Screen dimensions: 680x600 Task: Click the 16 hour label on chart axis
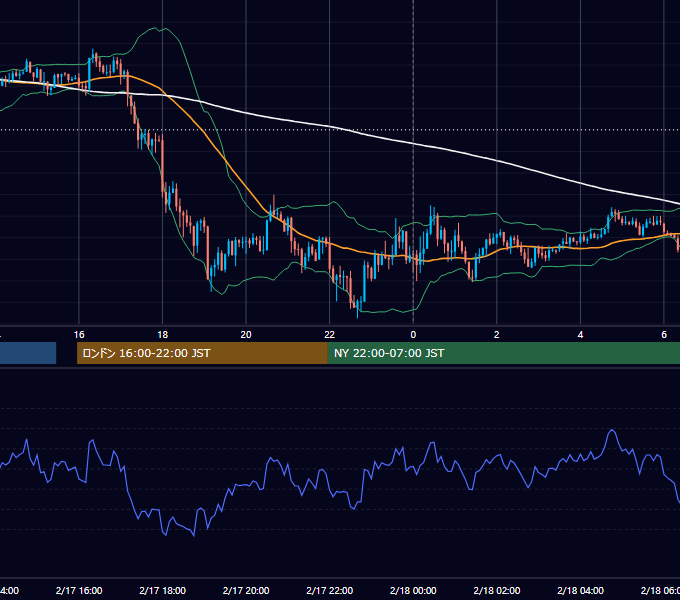tap(79, 335)
